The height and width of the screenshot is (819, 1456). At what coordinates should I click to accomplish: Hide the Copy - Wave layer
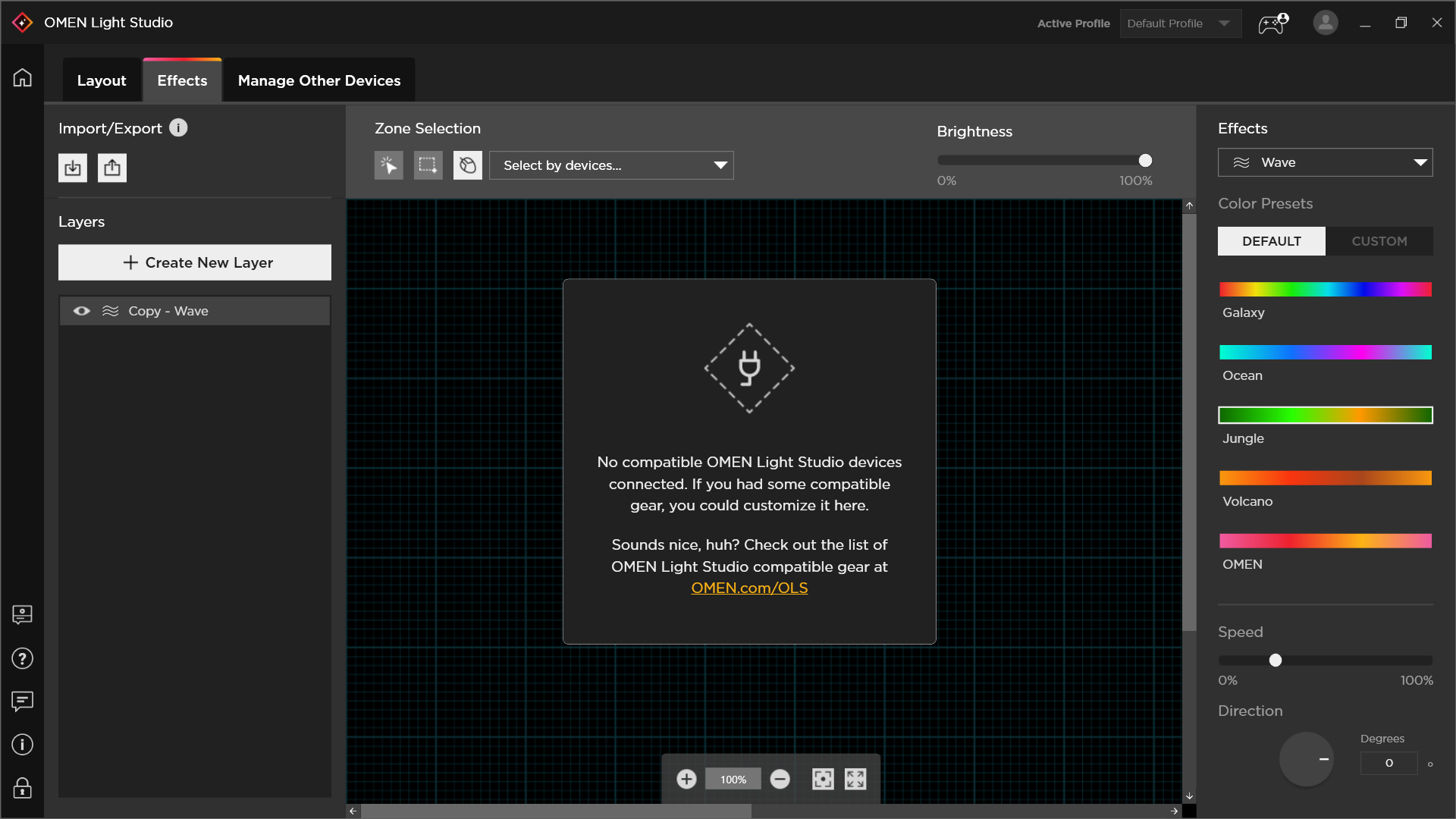pos(81,311)
